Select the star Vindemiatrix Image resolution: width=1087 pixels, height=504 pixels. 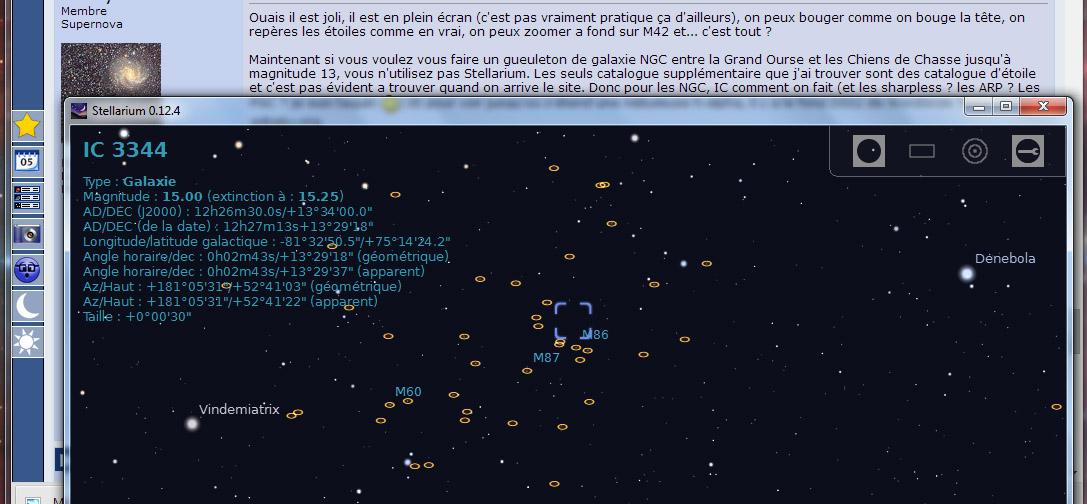click(192, 423)
